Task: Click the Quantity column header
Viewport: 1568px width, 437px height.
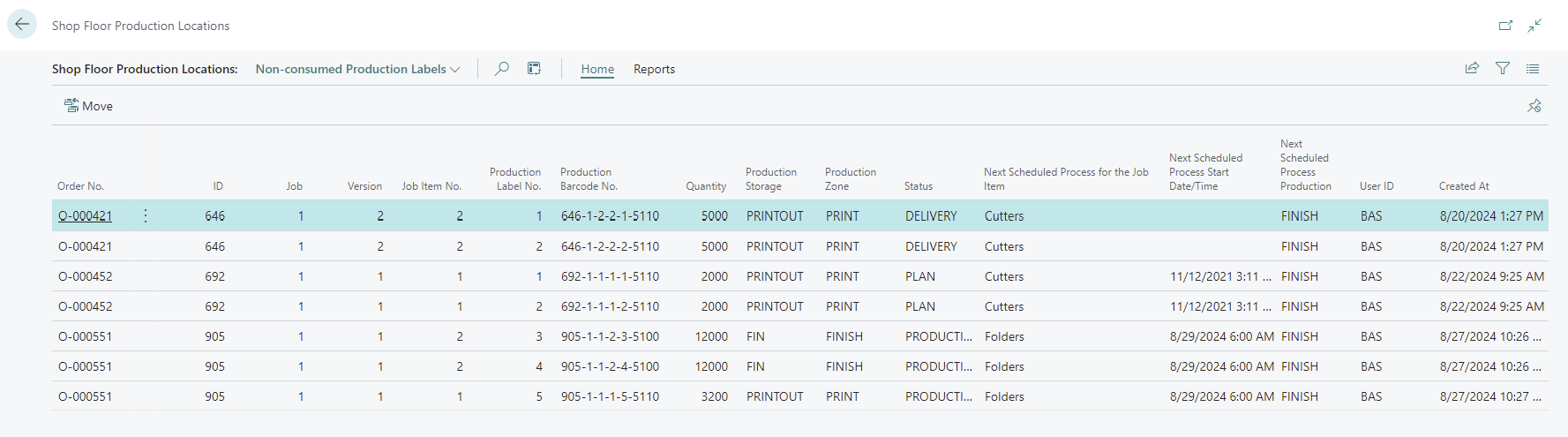Action: tap(706, 186)
